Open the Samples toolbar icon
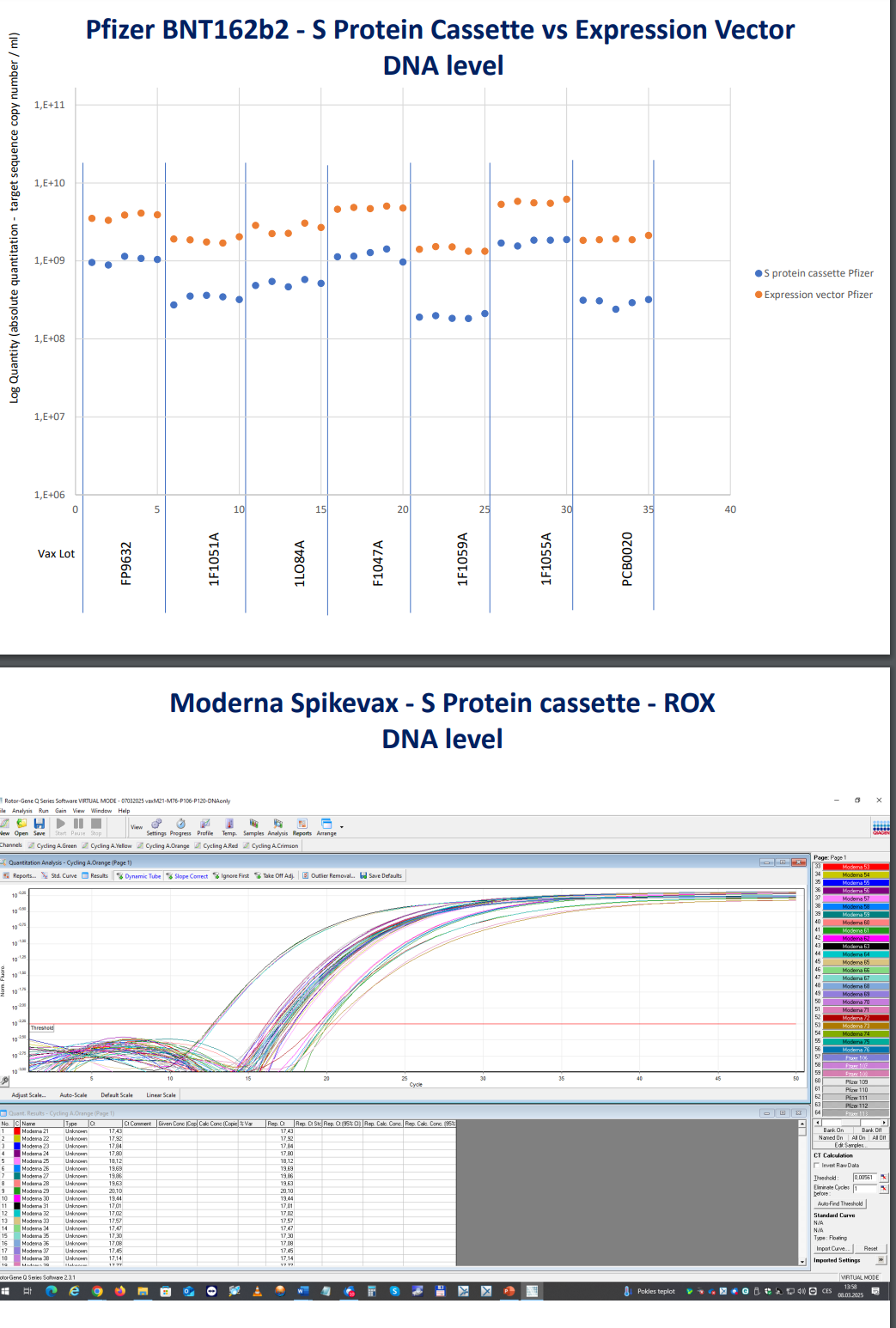Image resolution: width=896 pixels, height=1328 pixels. 253,826
